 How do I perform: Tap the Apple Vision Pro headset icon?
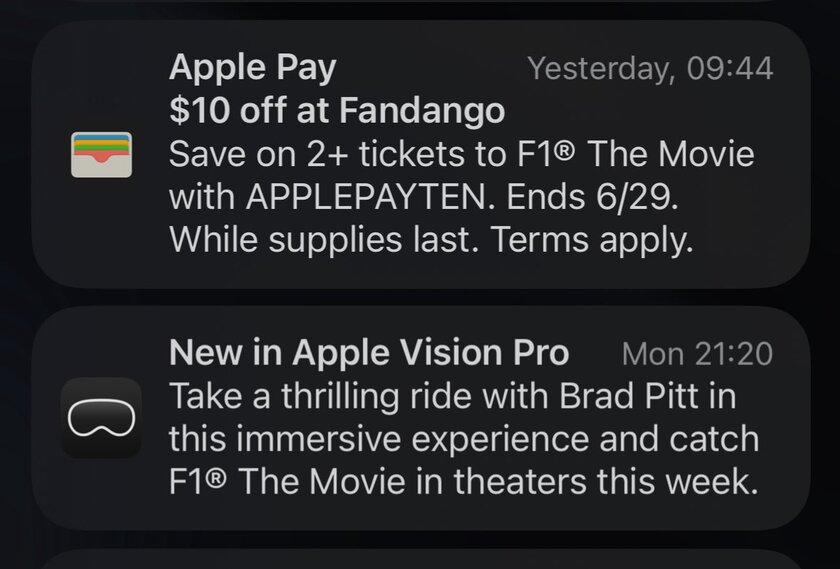point(101,417)
